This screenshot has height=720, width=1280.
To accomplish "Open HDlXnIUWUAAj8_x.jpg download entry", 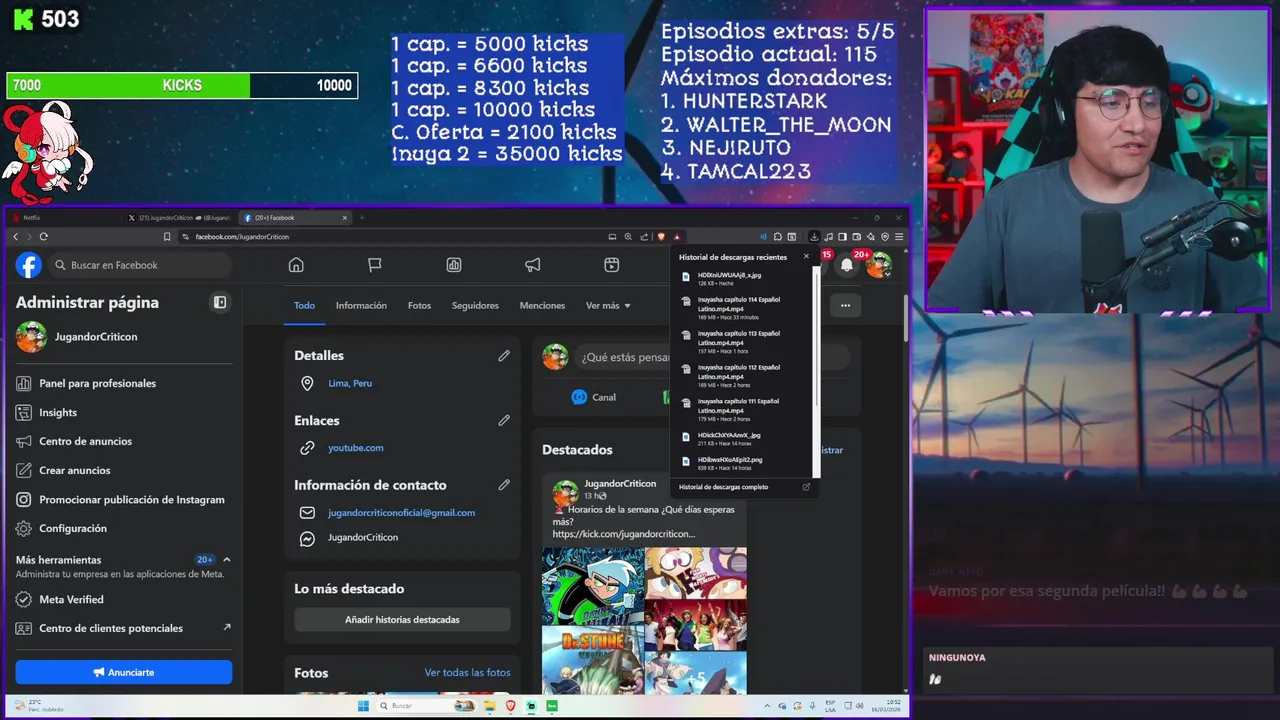I will click(743, 278).
